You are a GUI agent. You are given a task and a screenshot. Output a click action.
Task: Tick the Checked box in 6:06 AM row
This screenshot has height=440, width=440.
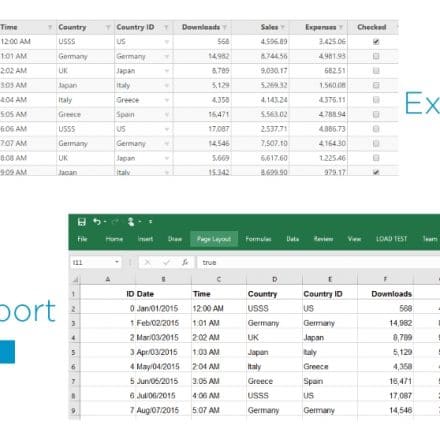coord(376,129)
